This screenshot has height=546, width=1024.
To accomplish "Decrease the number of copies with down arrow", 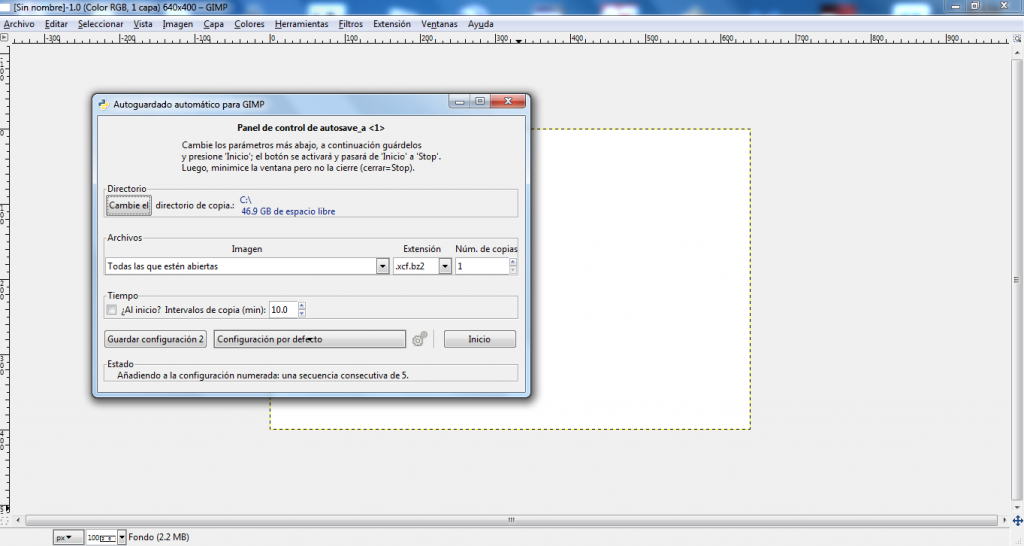I will [513, 270].
